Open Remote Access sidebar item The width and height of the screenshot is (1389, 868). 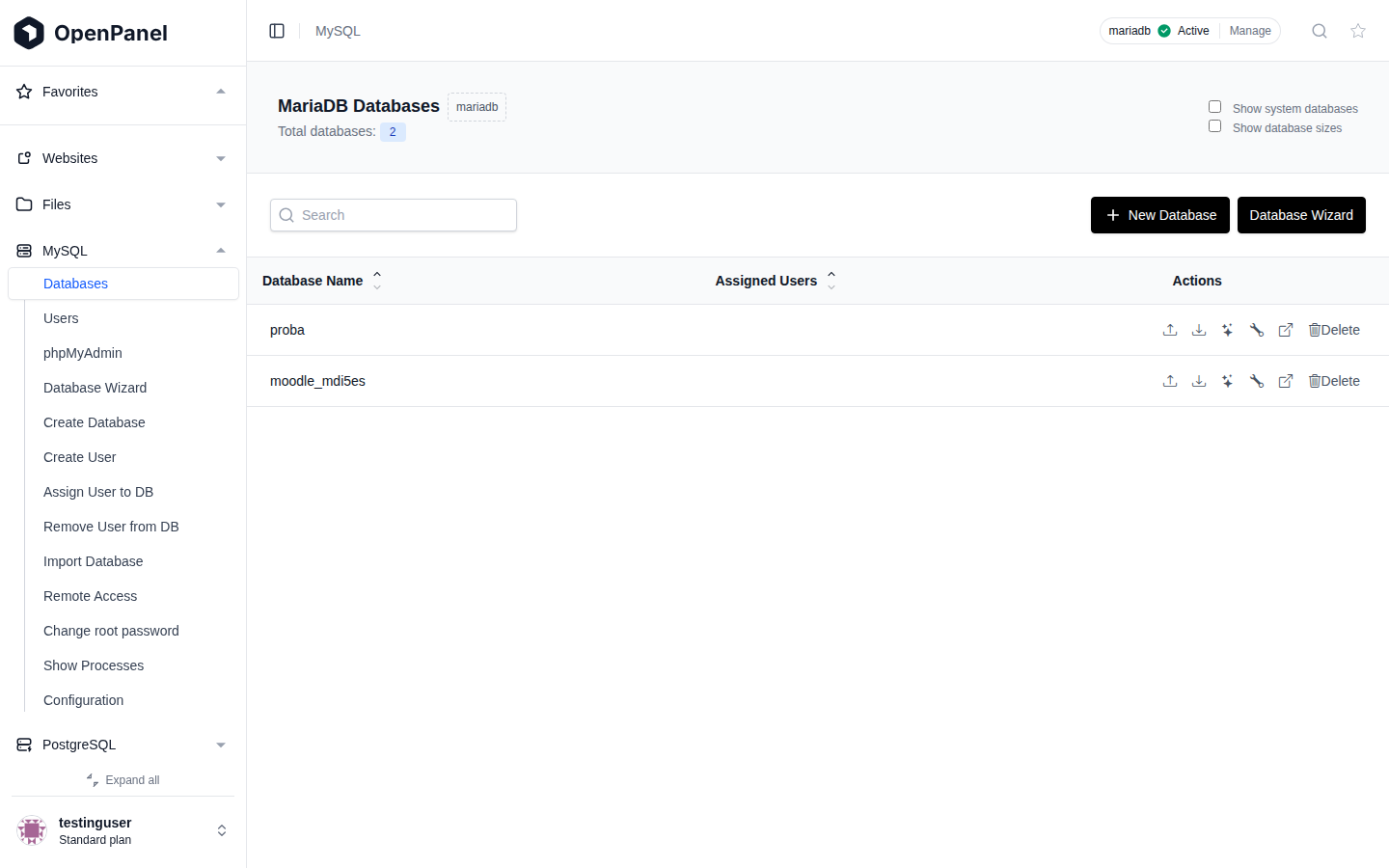click(91, 596)
